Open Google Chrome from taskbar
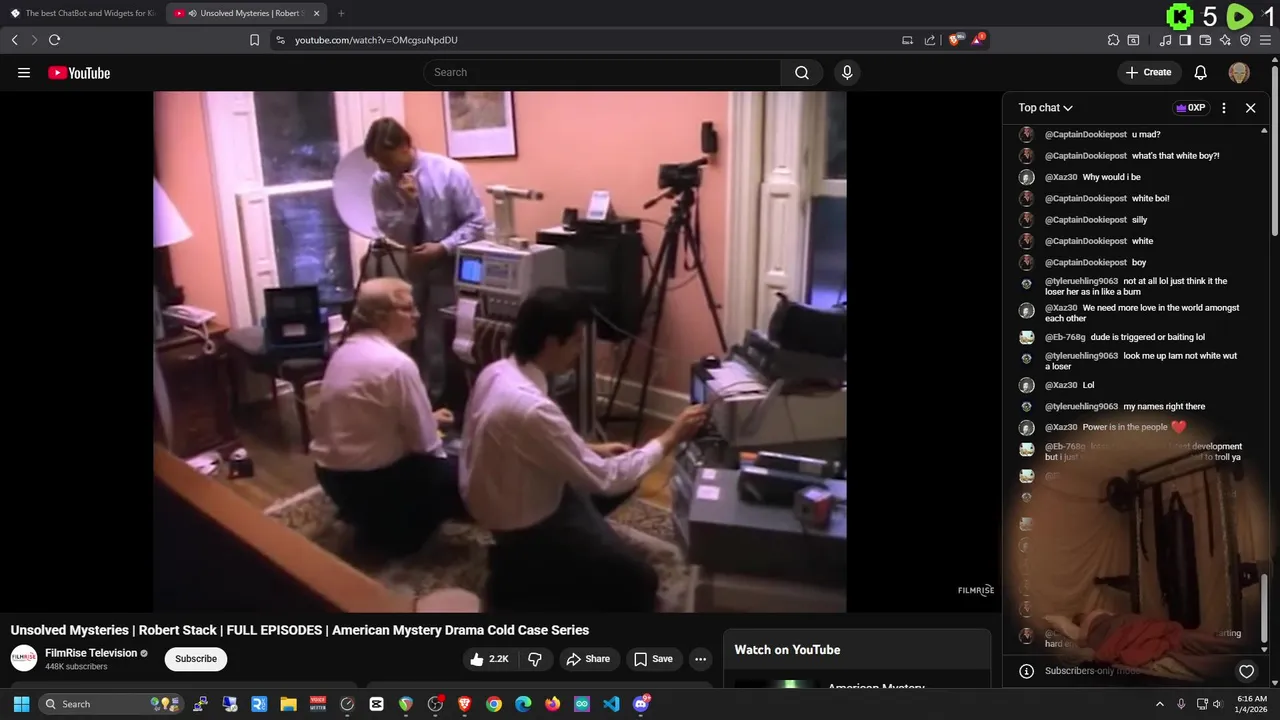Image resolution: width=1280 pixels, height=720 pixels. 494,704
